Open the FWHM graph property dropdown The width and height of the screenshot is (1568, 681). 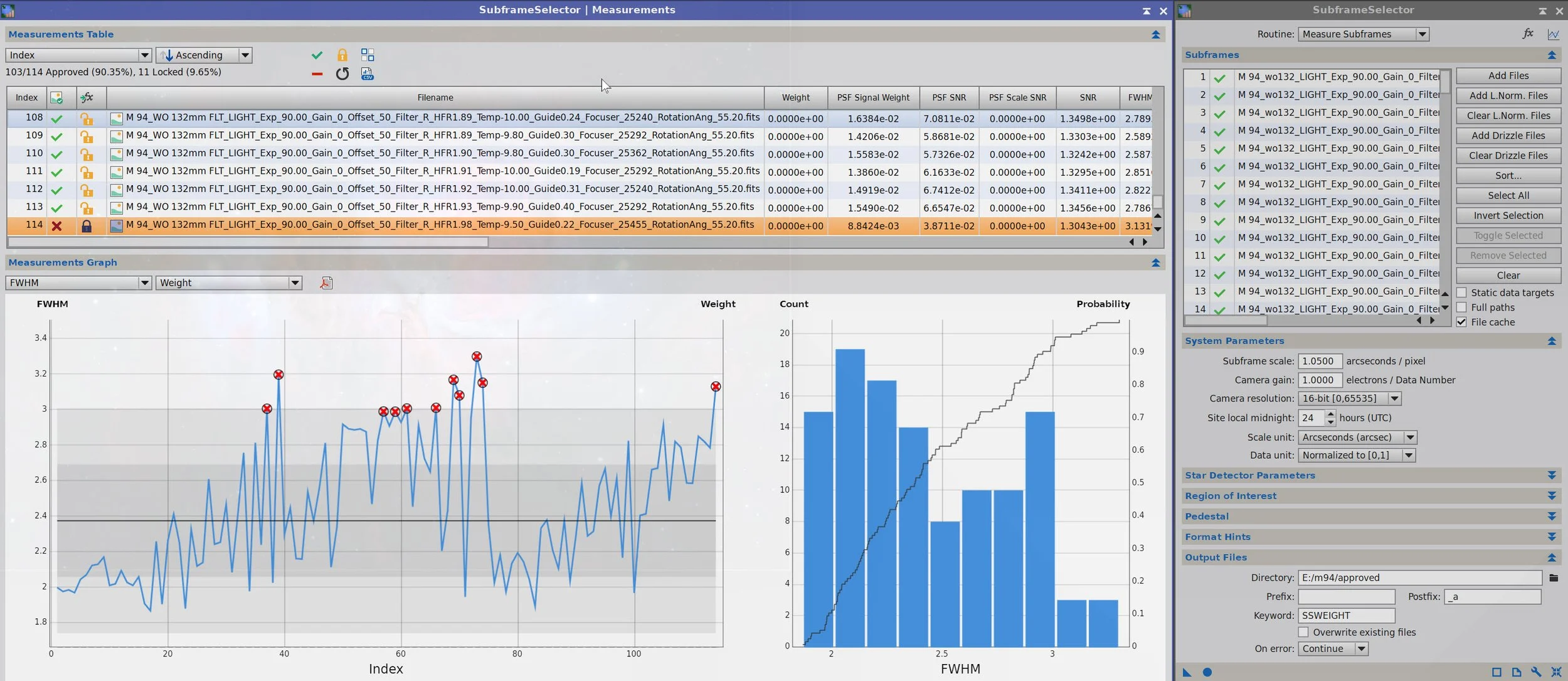[x=78, y=283]
